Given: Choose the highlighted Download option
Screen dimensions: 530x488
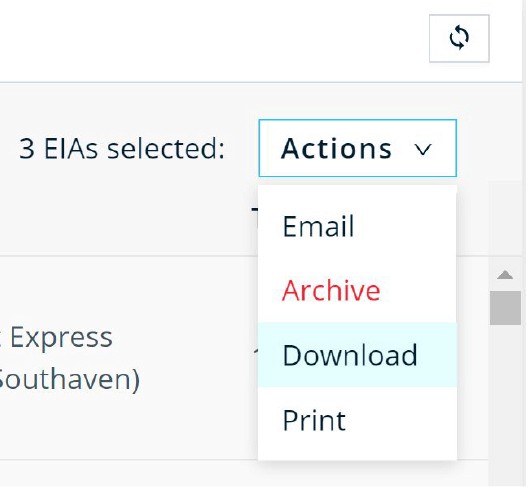Looking at the screenshot, I should [x=357, y=355].
